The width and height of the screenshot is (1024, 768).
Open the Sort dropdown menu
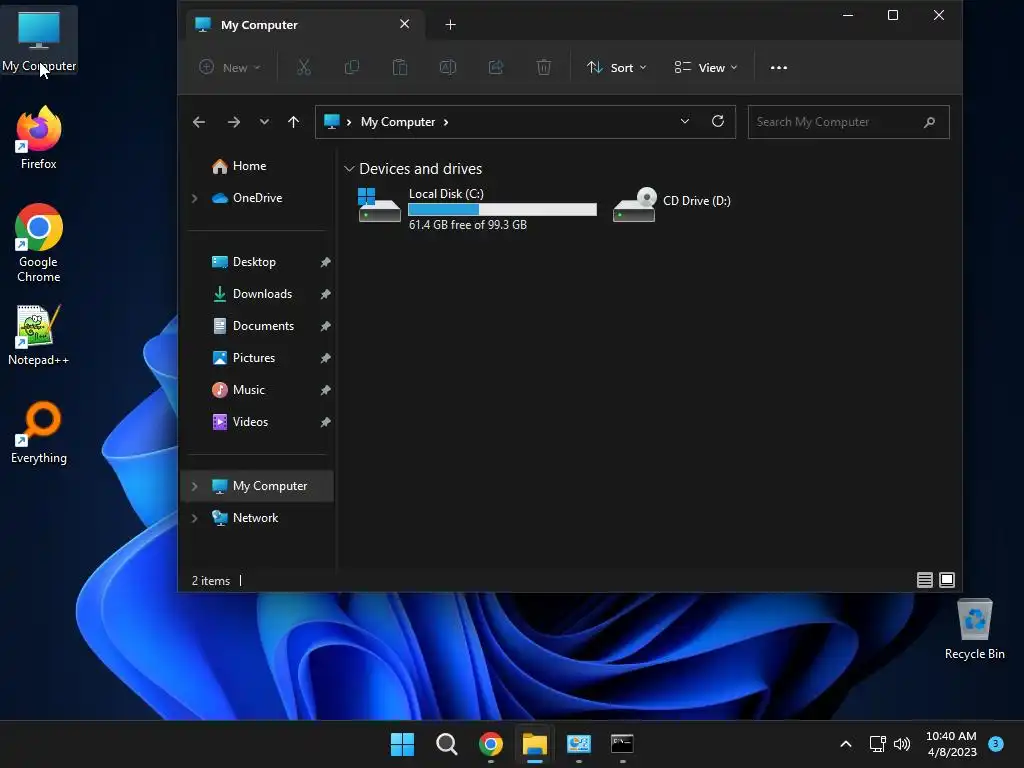(616, 67)
